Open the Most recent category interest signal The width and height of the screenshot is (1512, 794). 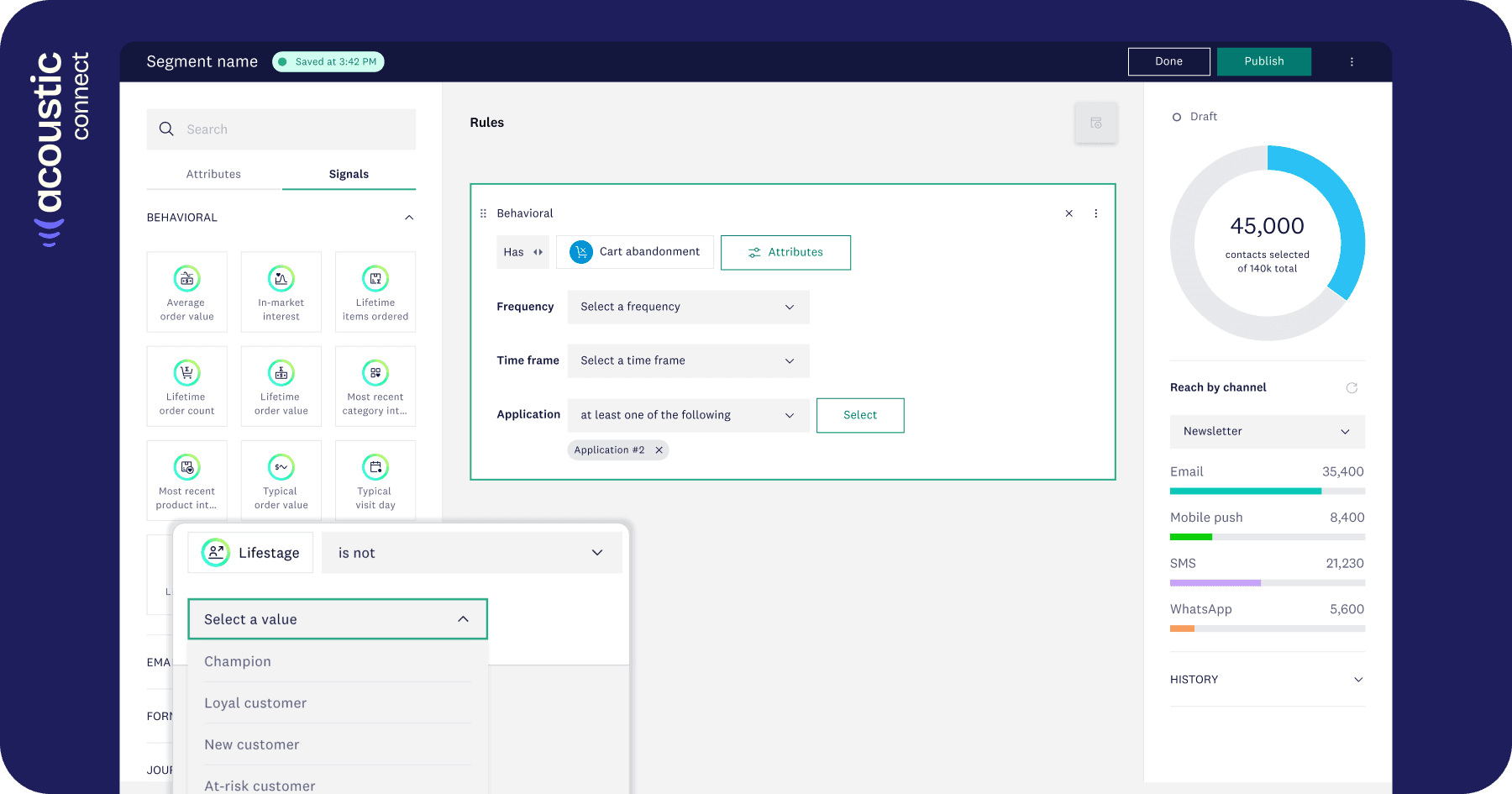pos(375,386)
